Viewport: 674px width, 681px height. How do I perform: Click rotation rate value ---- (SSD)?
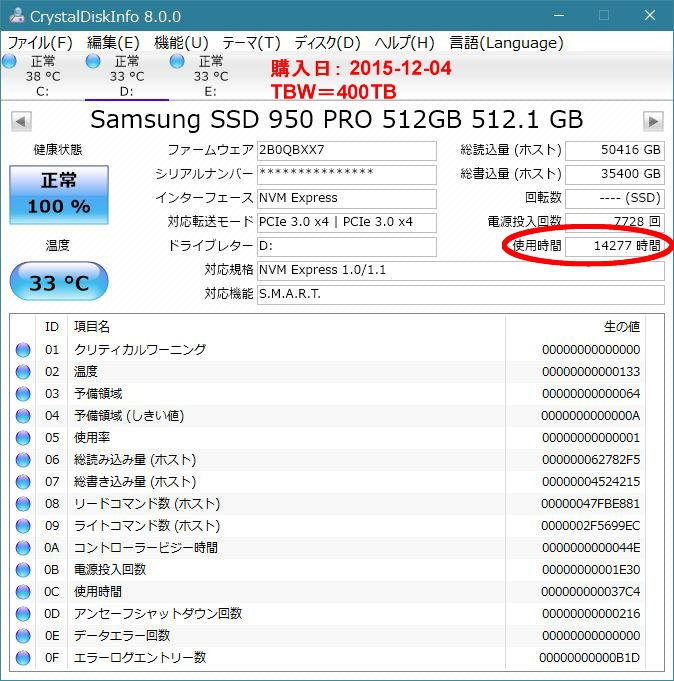(x=615, y=198)
